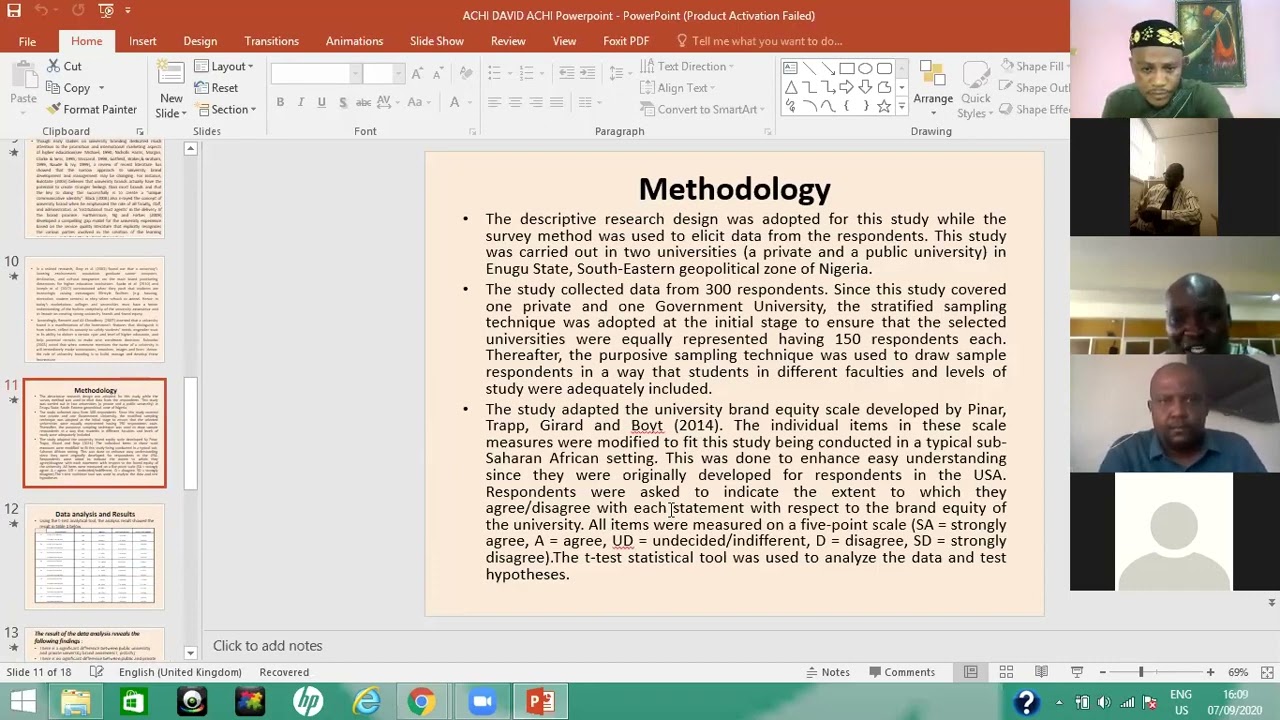Start slideshow from beginning via quick access icon

106,11
